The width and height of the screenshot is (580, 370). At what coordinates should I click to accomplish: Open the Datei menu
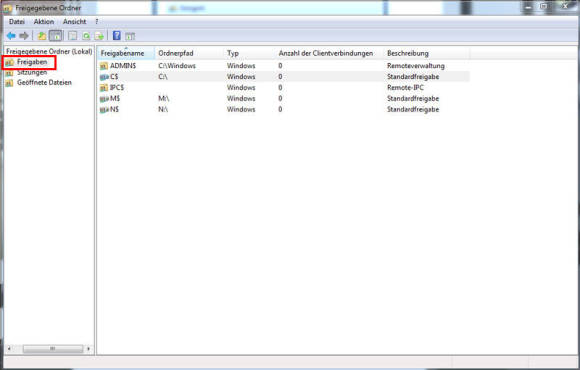[x=17, y=22]
